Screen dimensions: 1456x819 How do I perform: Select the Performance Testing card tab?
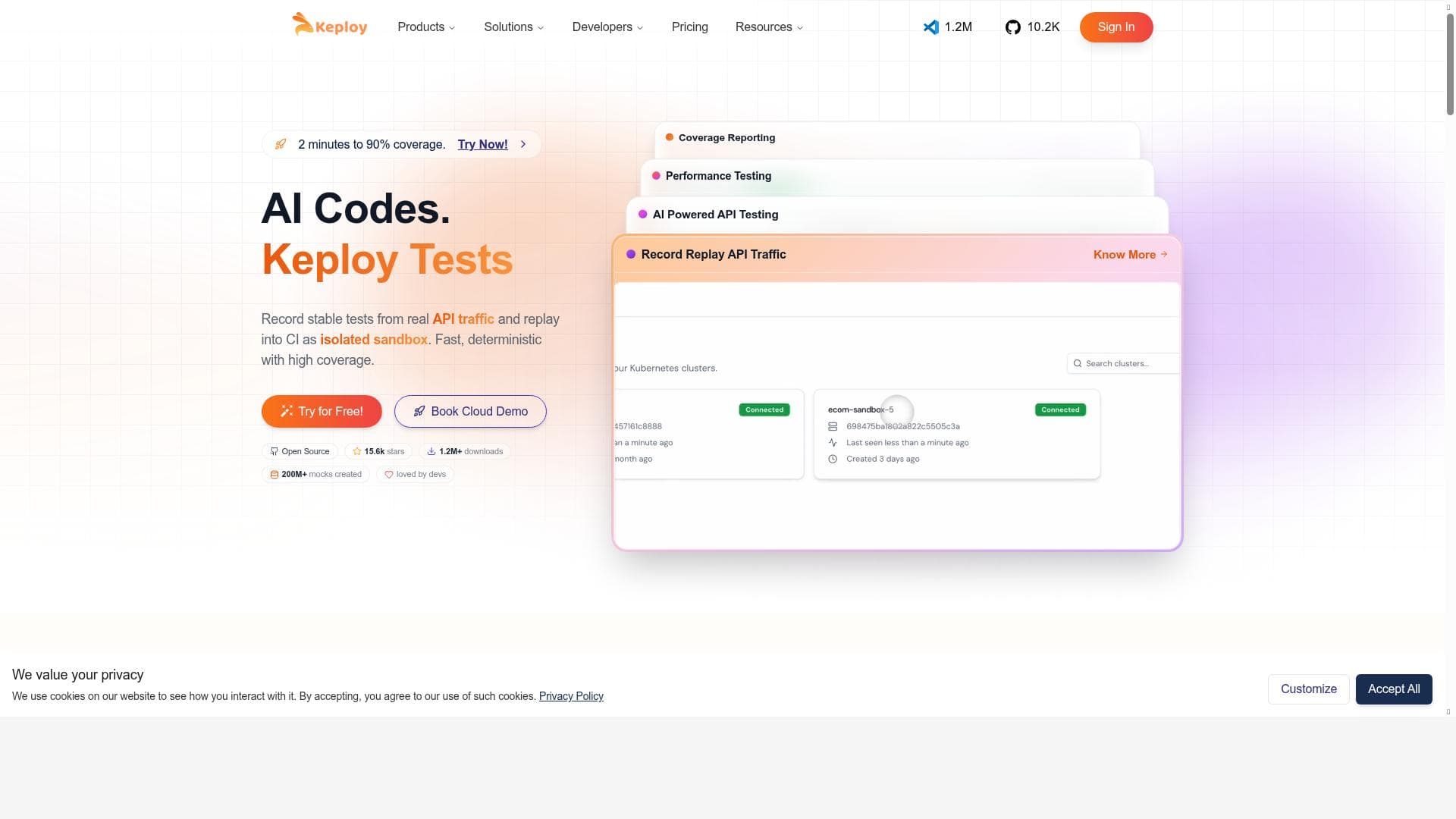pyautogui.click(x=897, y=177)
